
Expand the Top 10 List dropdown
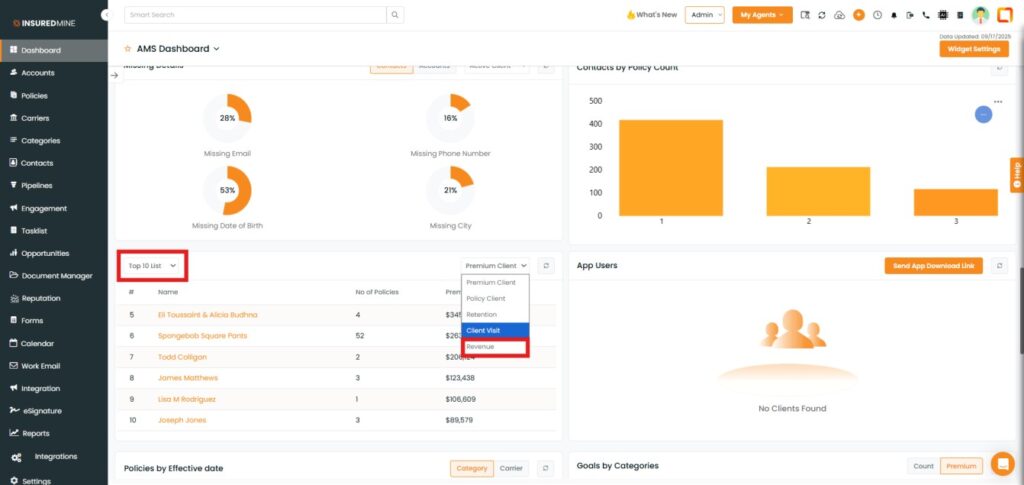pyautogui.click(x=152, y=266)
